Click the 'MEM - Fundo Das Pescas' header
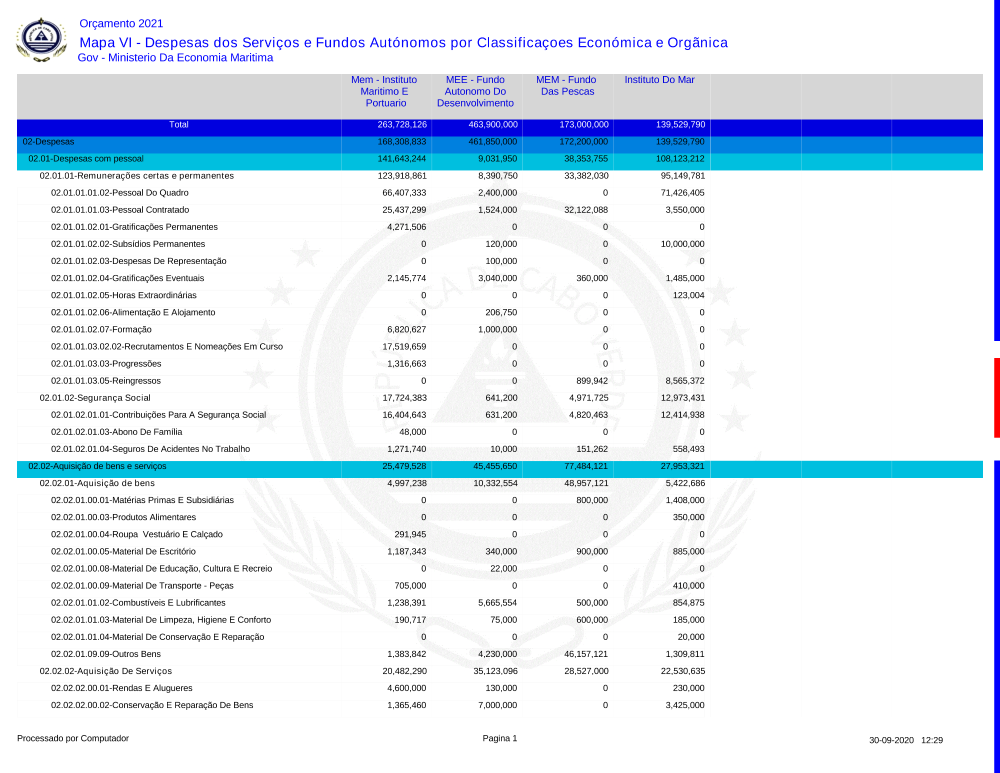This screenshot has height=773, width=1000. pos(566,85)
